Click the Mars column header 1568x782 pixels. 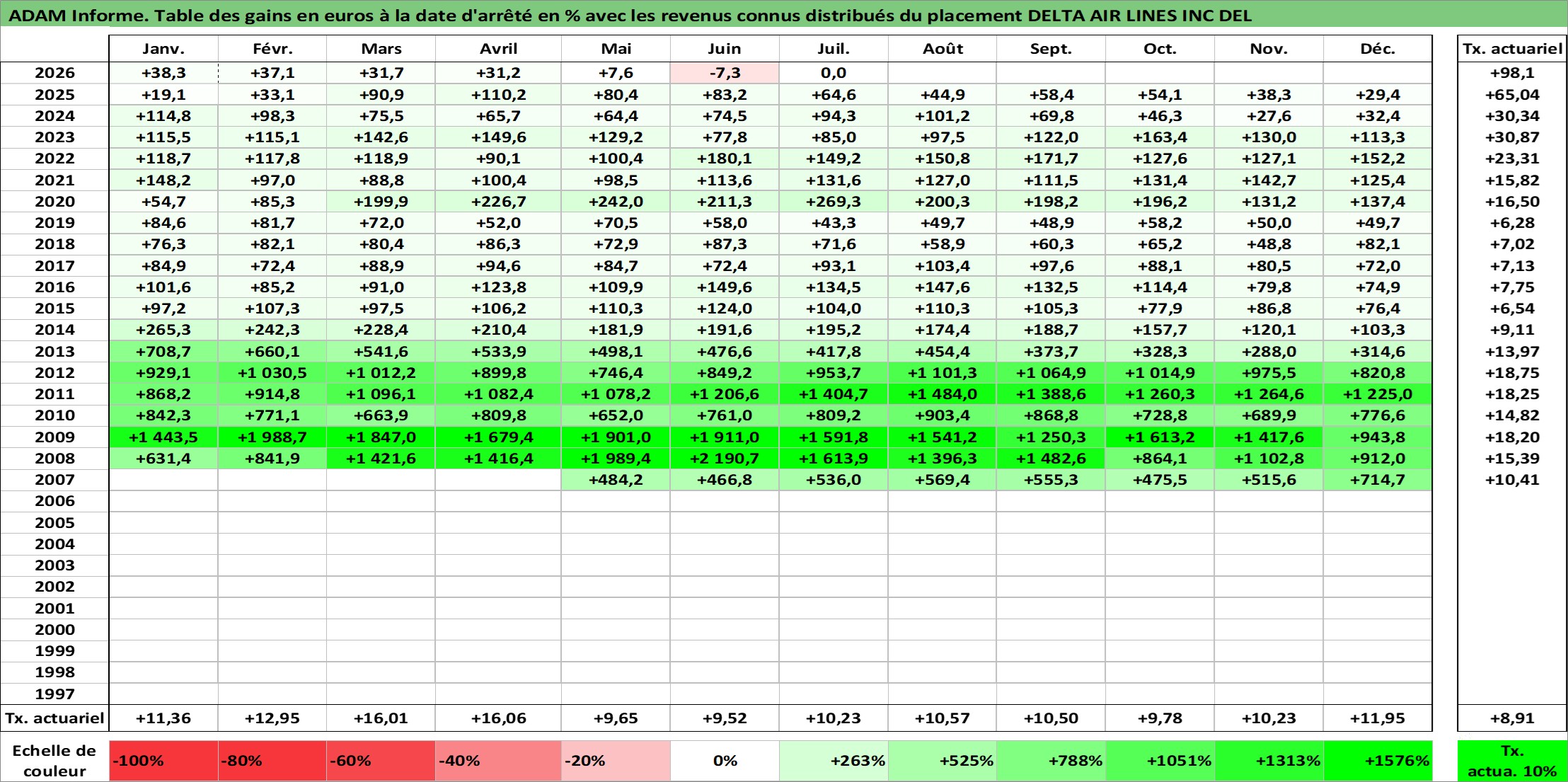[381, 49]
